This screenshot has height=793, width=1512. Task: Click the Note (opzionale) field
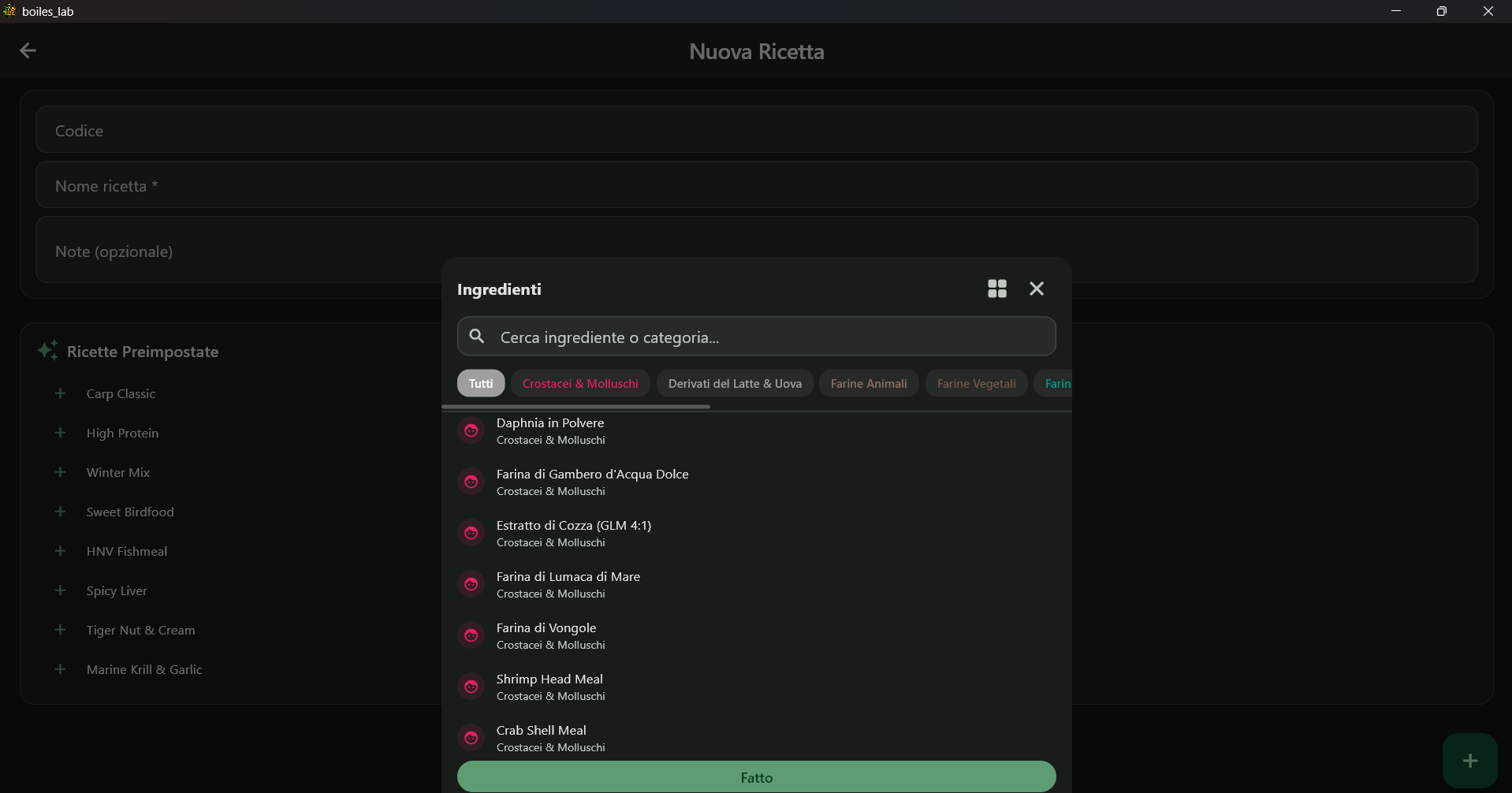click(756, 250)
